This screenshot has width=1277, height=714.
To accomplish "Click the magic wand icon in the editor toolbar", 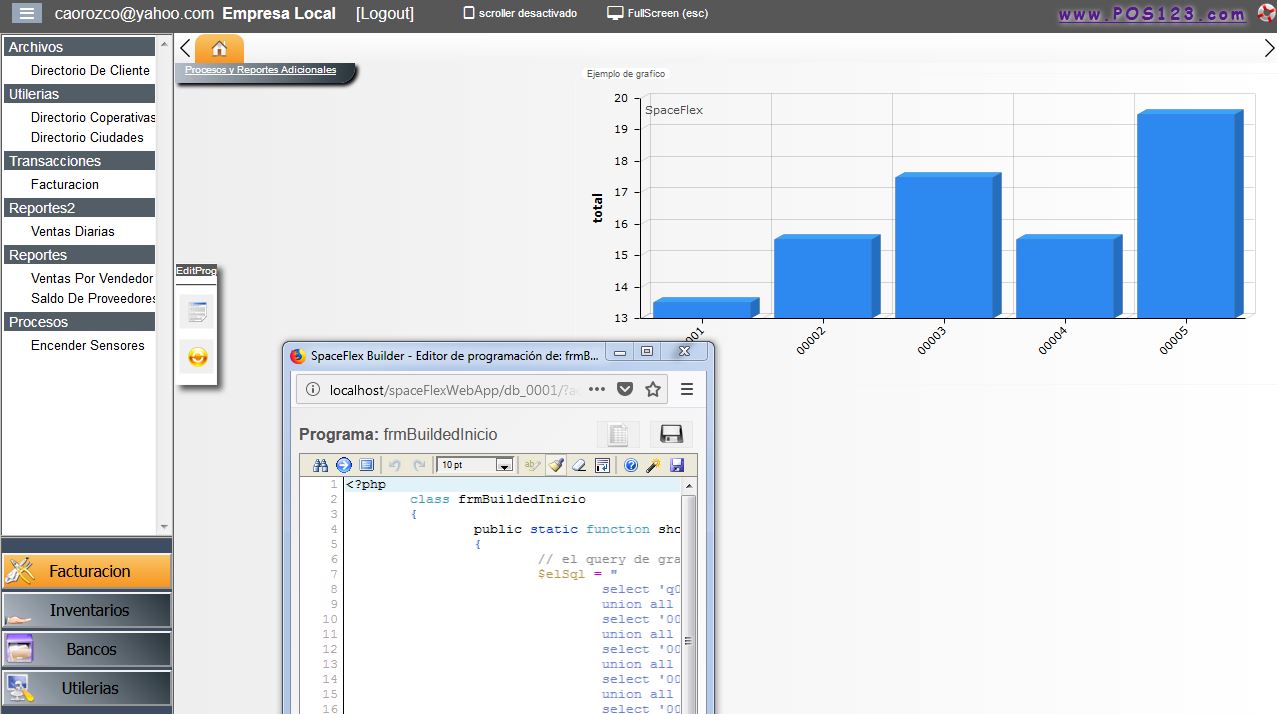I will [654, 465].
